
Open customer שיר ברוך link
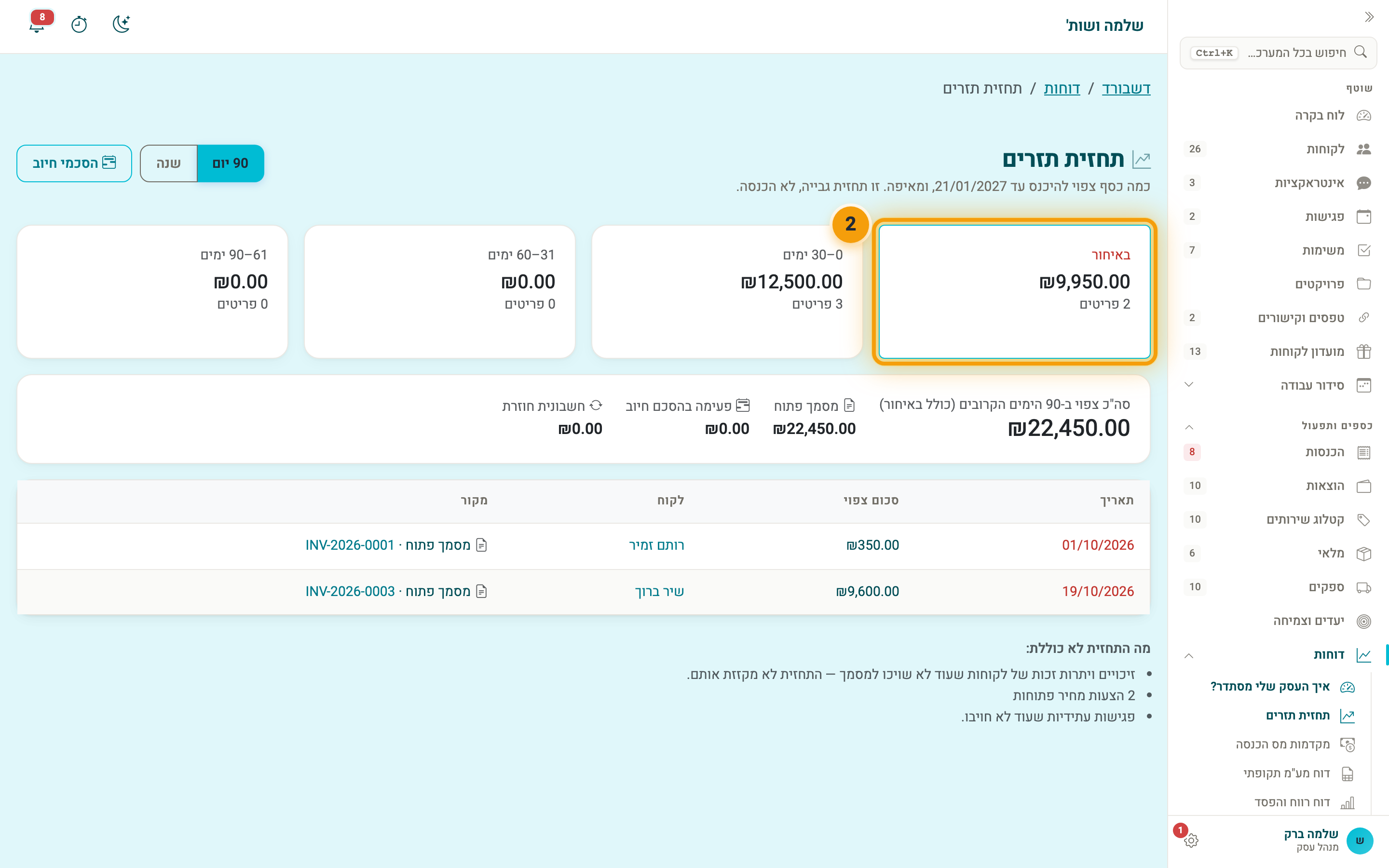[x=659, y=592]
